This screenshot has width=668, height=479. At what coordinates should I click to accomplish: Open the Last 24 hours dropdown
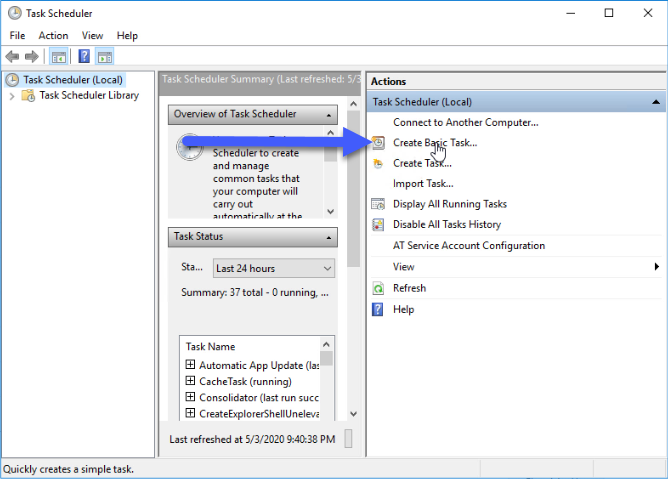coord(274,268)
